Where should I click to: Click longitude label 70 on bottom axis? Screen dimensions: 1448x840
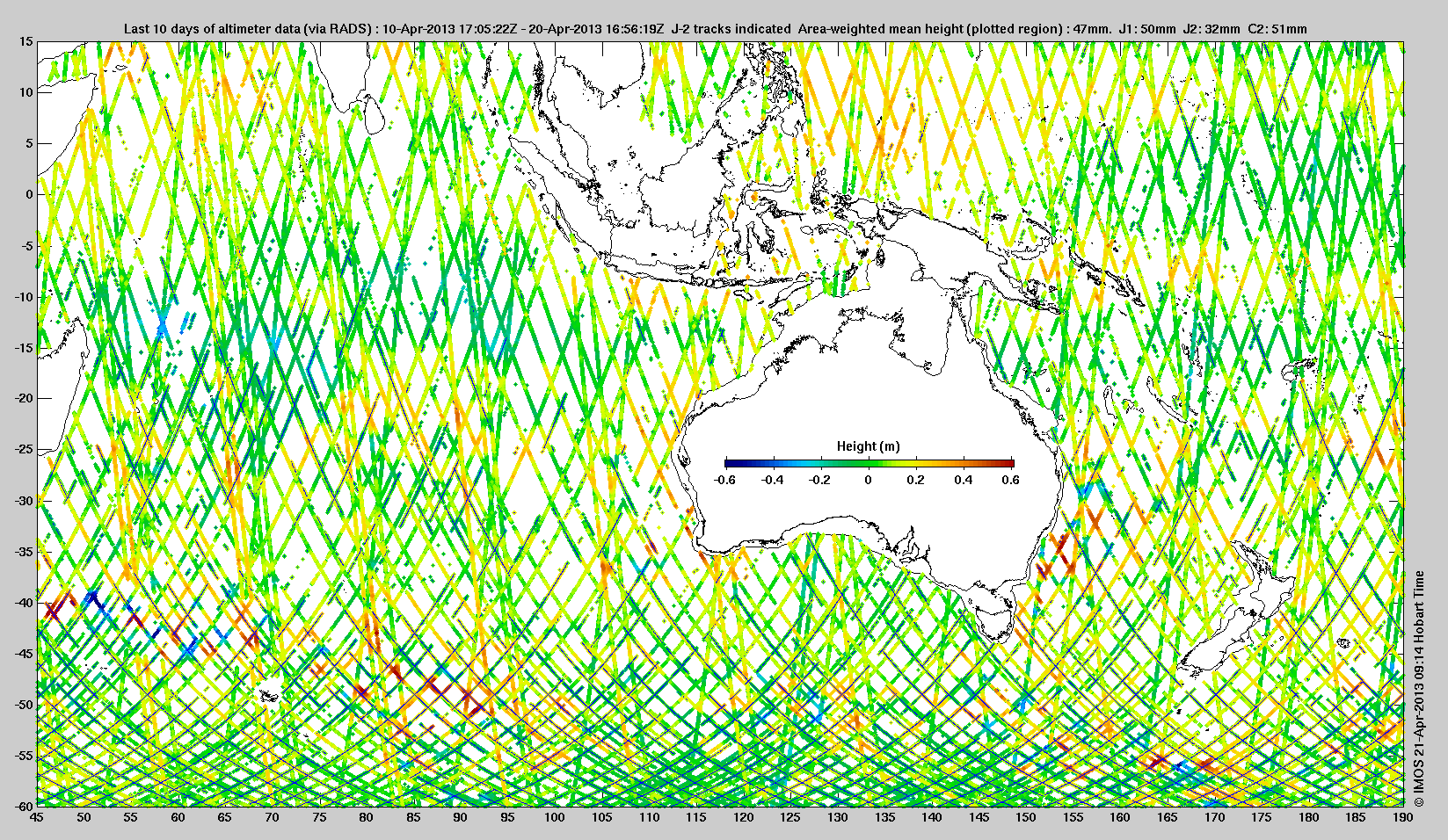pos(273,817)
